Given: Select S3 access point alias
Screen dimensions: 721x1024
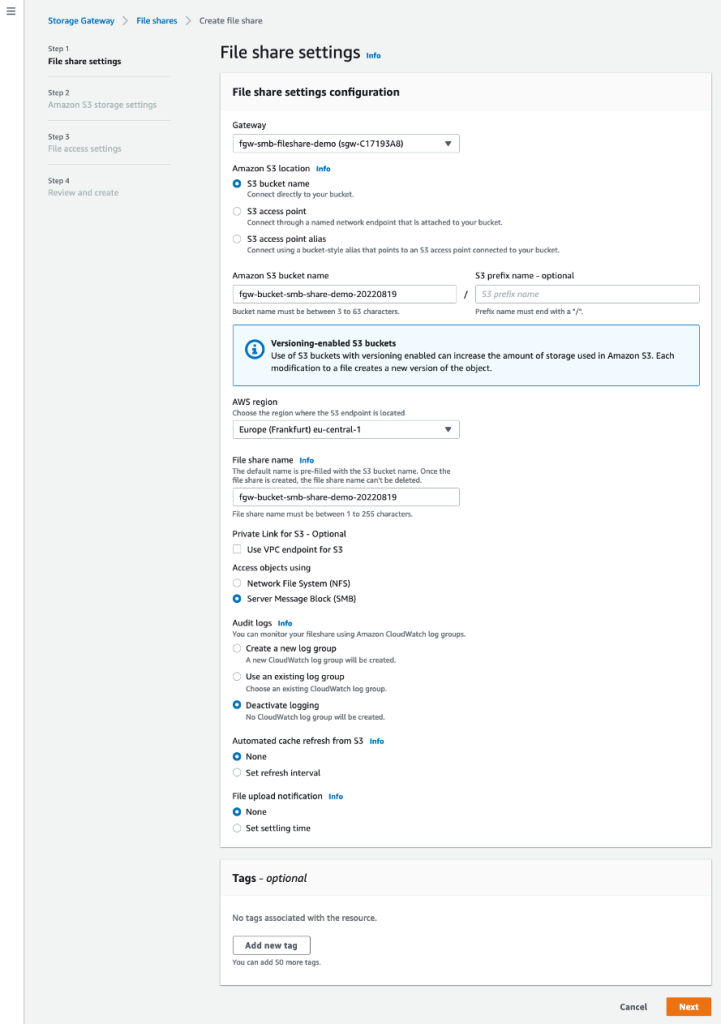Looking at the screenshot, I should [x=237, y=238].
